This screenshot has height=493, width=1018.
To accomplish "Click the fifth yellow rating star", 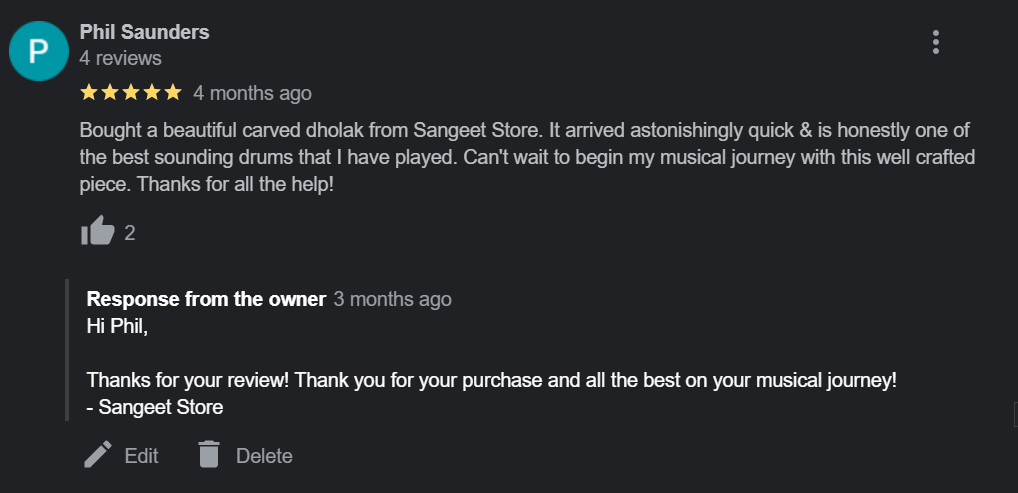I will pos(173,93).
